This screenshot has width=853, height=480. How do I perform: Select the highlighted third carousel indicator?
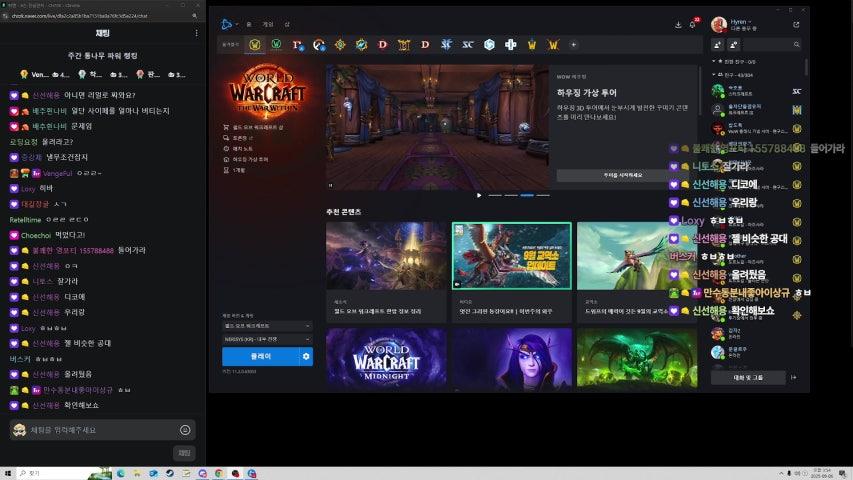click(527, 195)
